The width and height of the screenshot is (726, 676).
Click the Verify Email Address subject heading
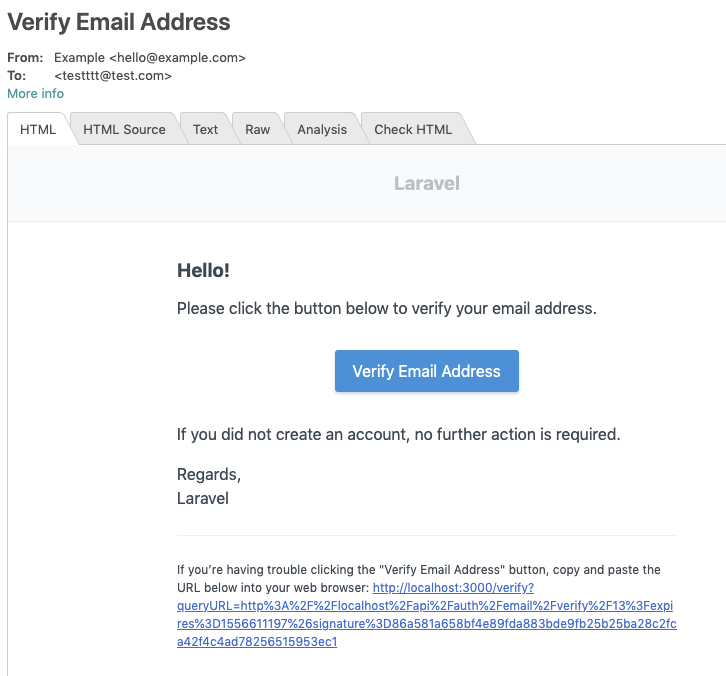click(119, 22)
